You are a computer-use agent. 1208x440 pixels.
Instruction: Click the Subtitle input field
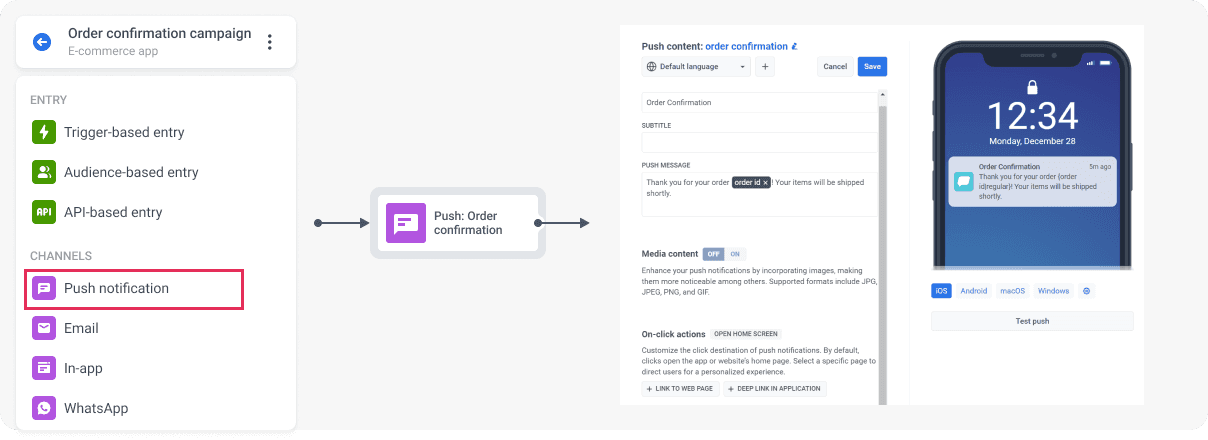(758, 142)
